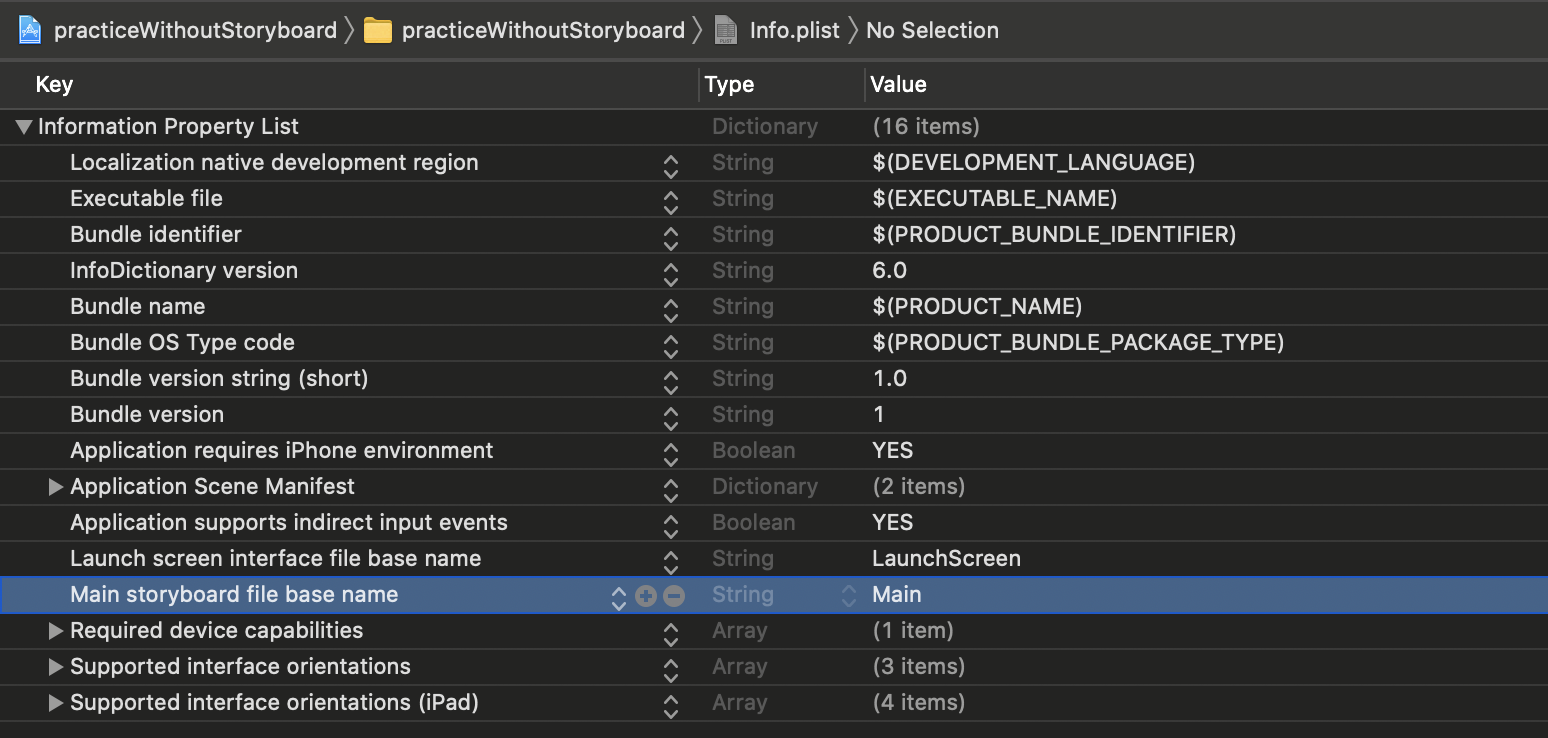Expand Supported interface orientations triangle
The image size is (1548, 738).
coord(56,667)
